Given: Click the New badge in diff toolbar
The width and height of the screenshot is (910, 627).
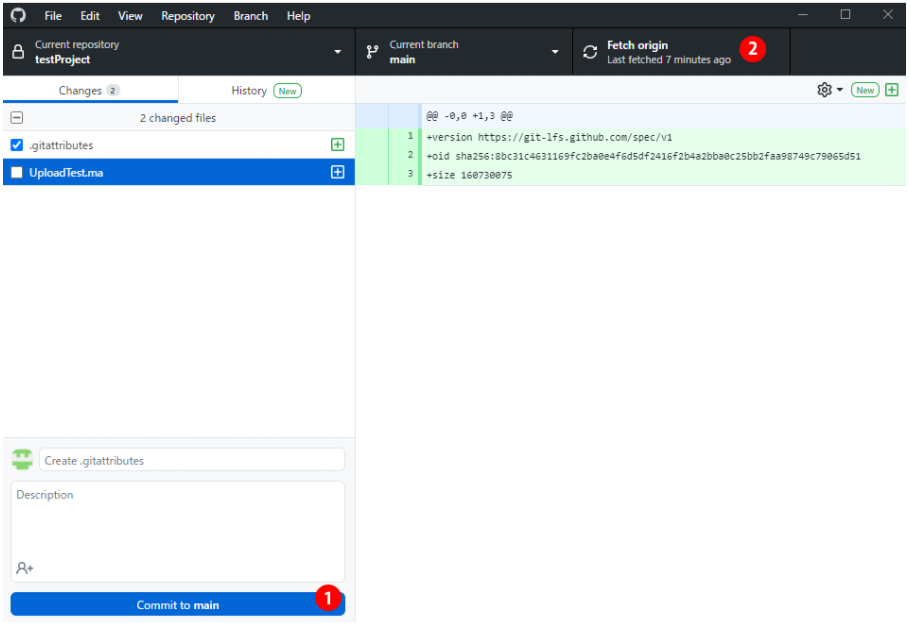Looking at the screenshot, I should 865,90.
